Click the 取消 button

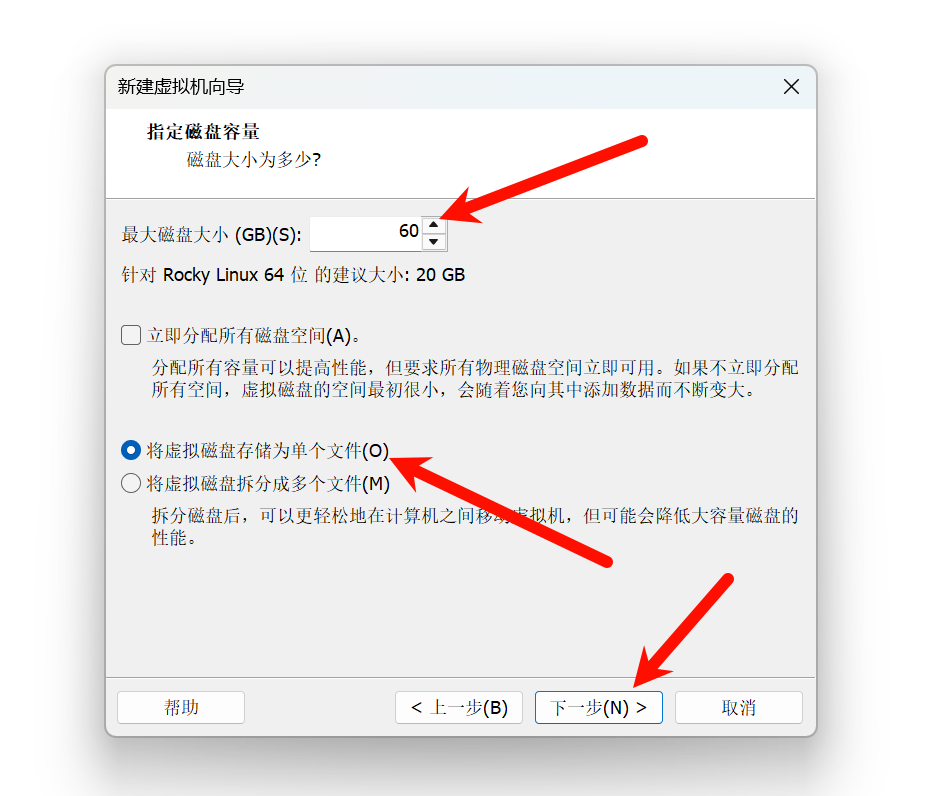pyautogui.click(x=739, y=707)
